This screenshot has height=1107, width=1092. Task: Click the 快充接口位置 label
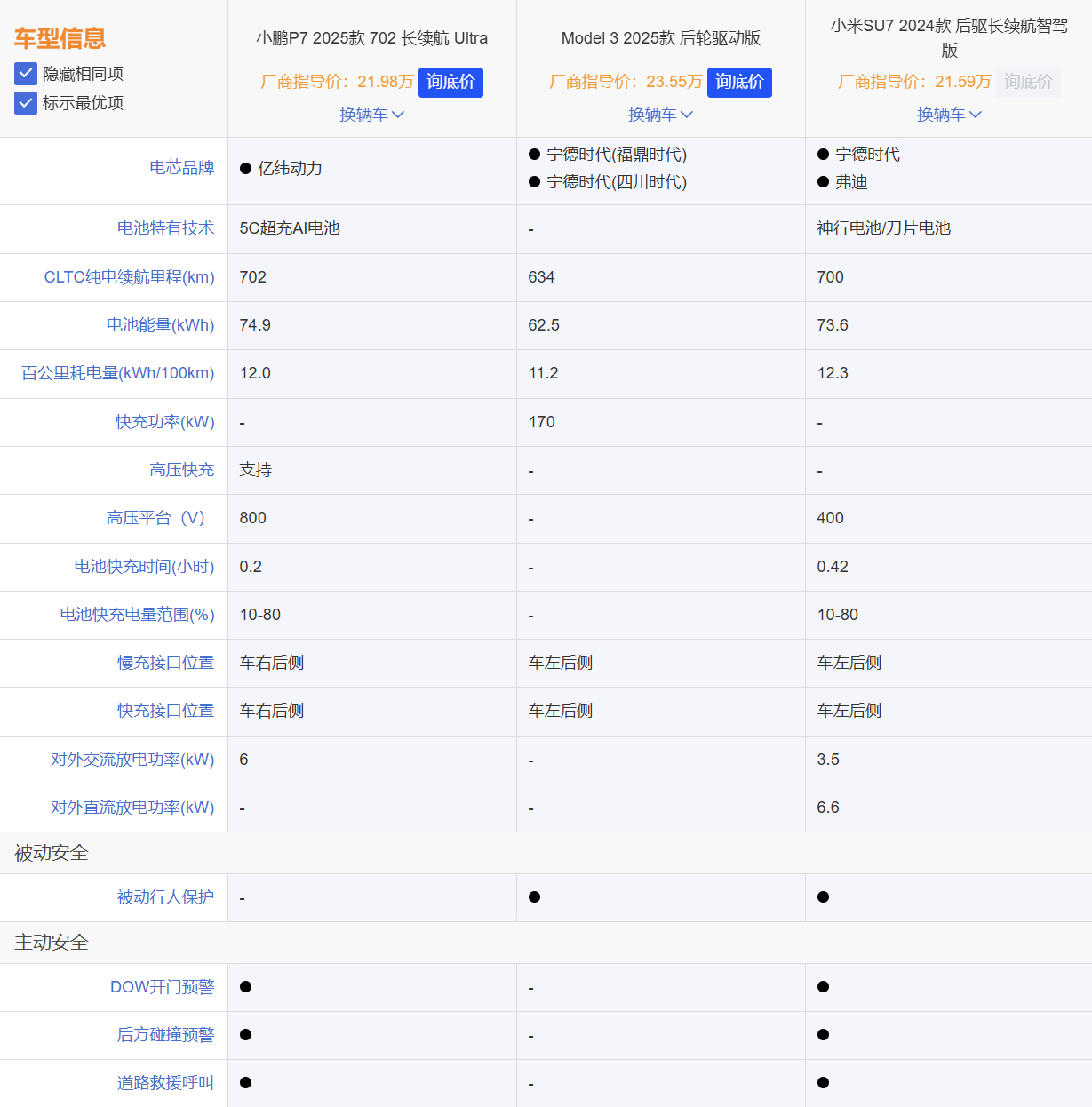tap(166, 711)
